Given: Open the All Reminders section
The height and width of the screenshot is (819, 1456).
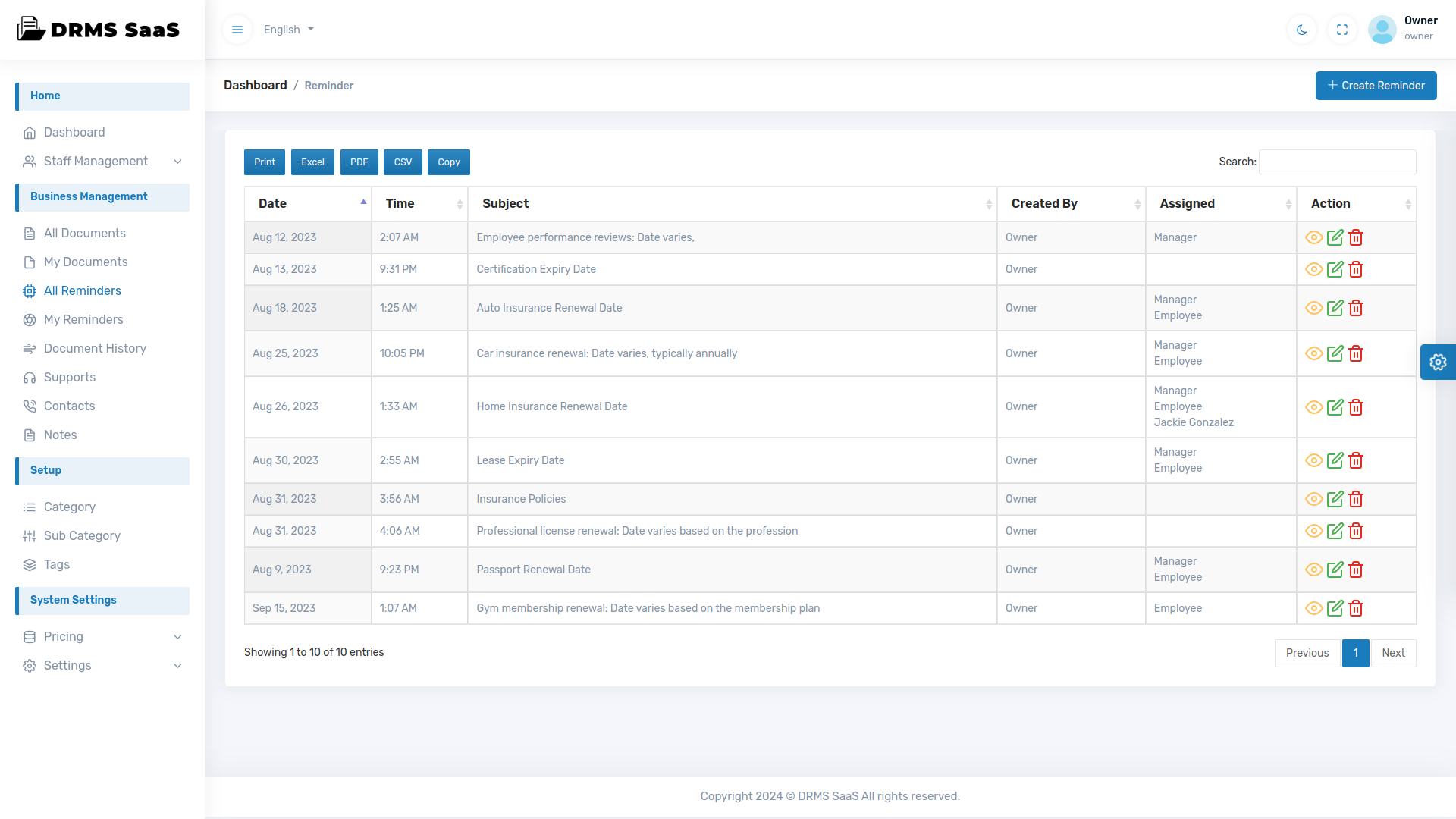Looking at the screenshot, I should pos(82,290).
